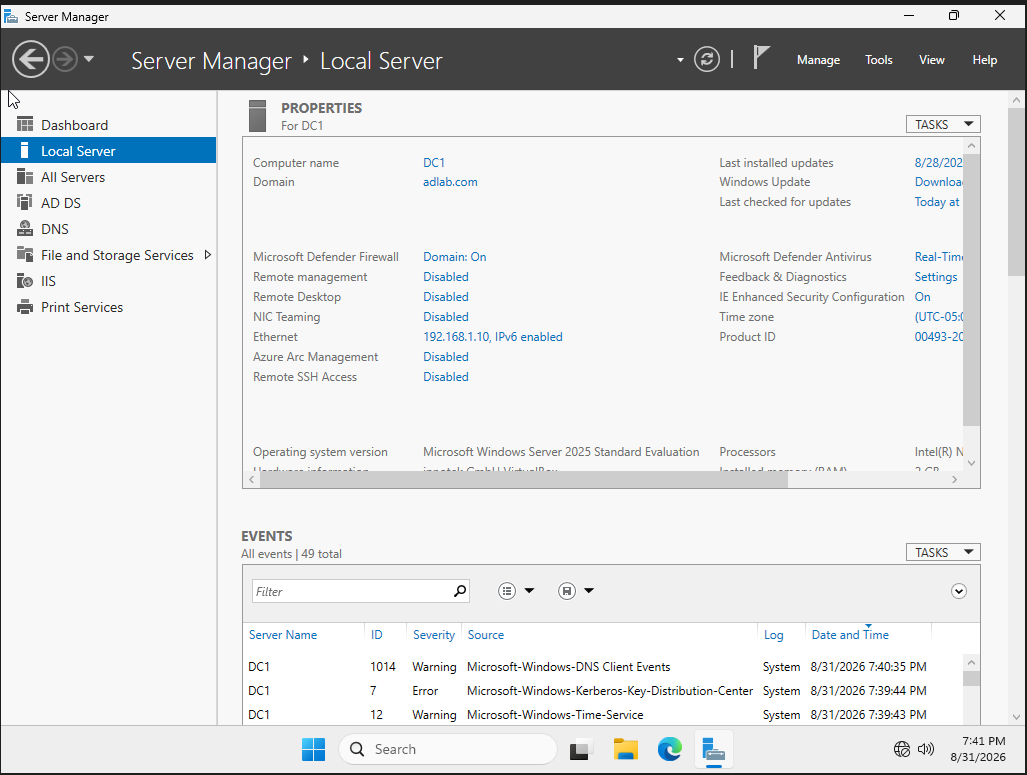1027x775 pixels.
Task: Open Task View on the taskbar
Action: tap(581, 749)
